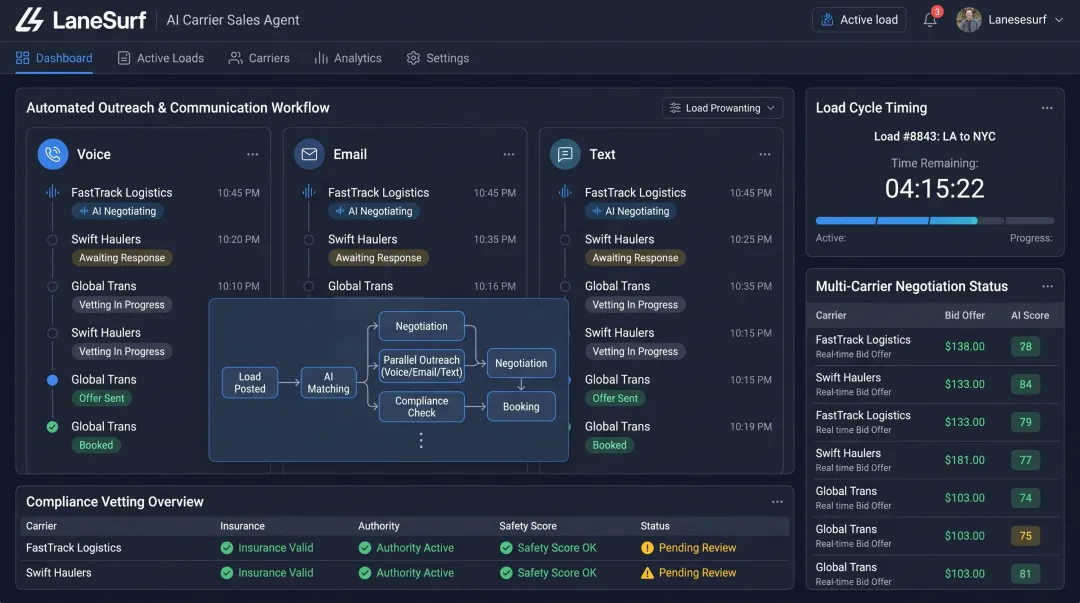Click the Compliance Check node in the workflow diagram
Screen dimensions: 1080x603
tap(422, 407)
